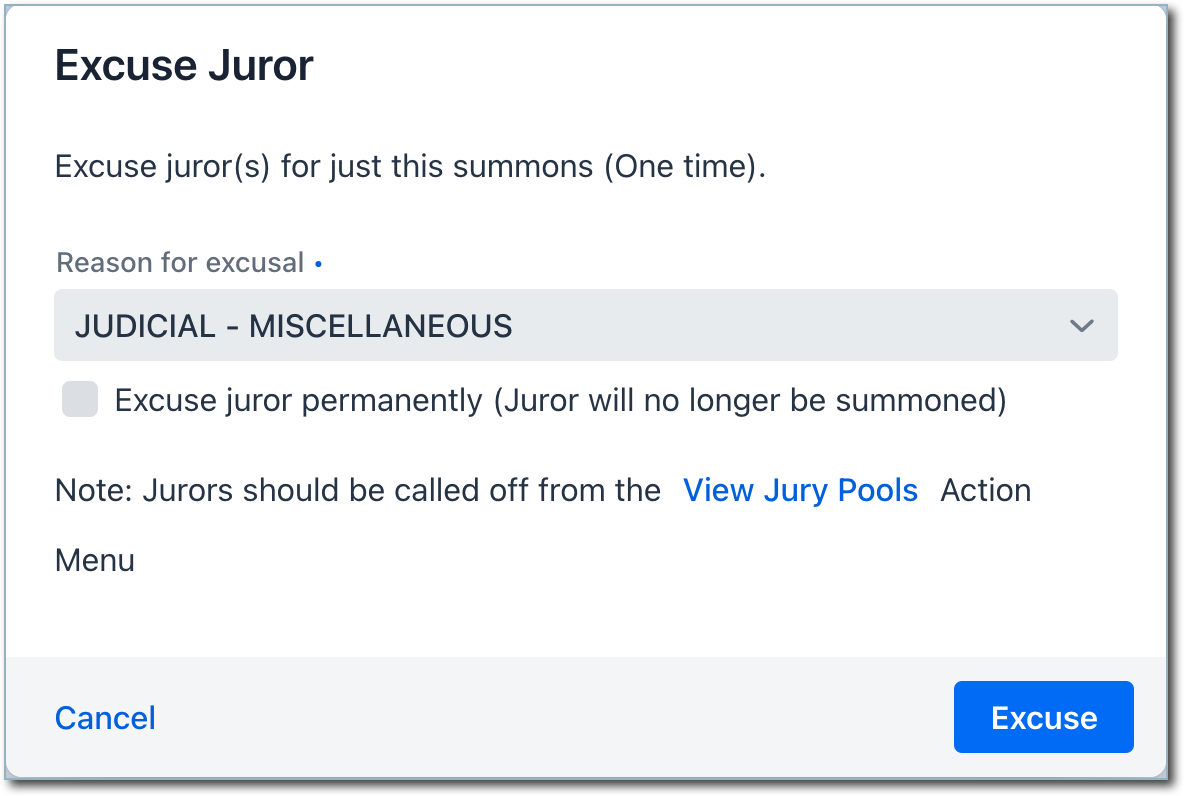Select the JUDICIAL - MISCELLANEOUS value text
Viewport: 1184px width, 796px height.
(x=293, y=326)
